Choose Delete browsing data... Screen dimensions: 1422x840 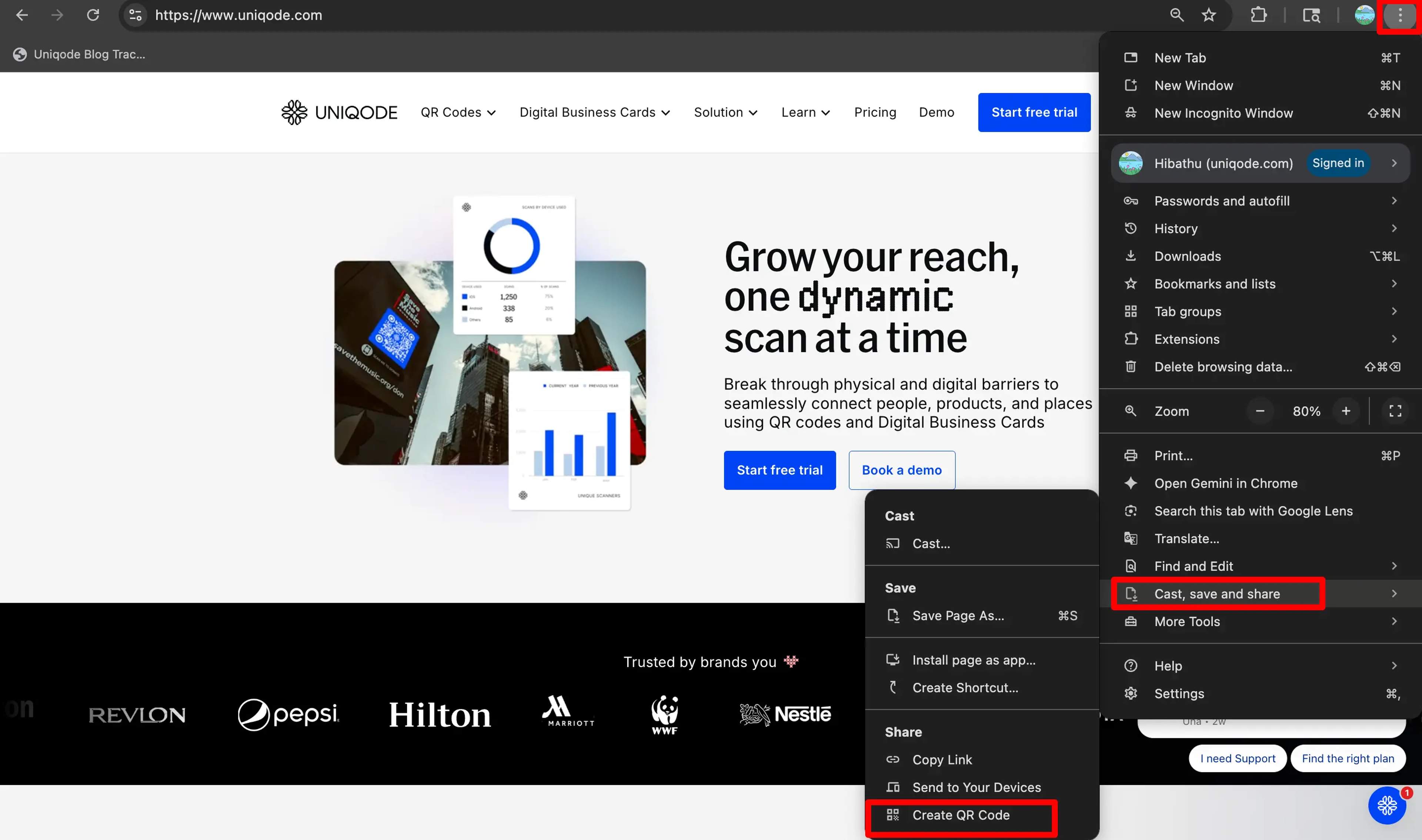1261,367
